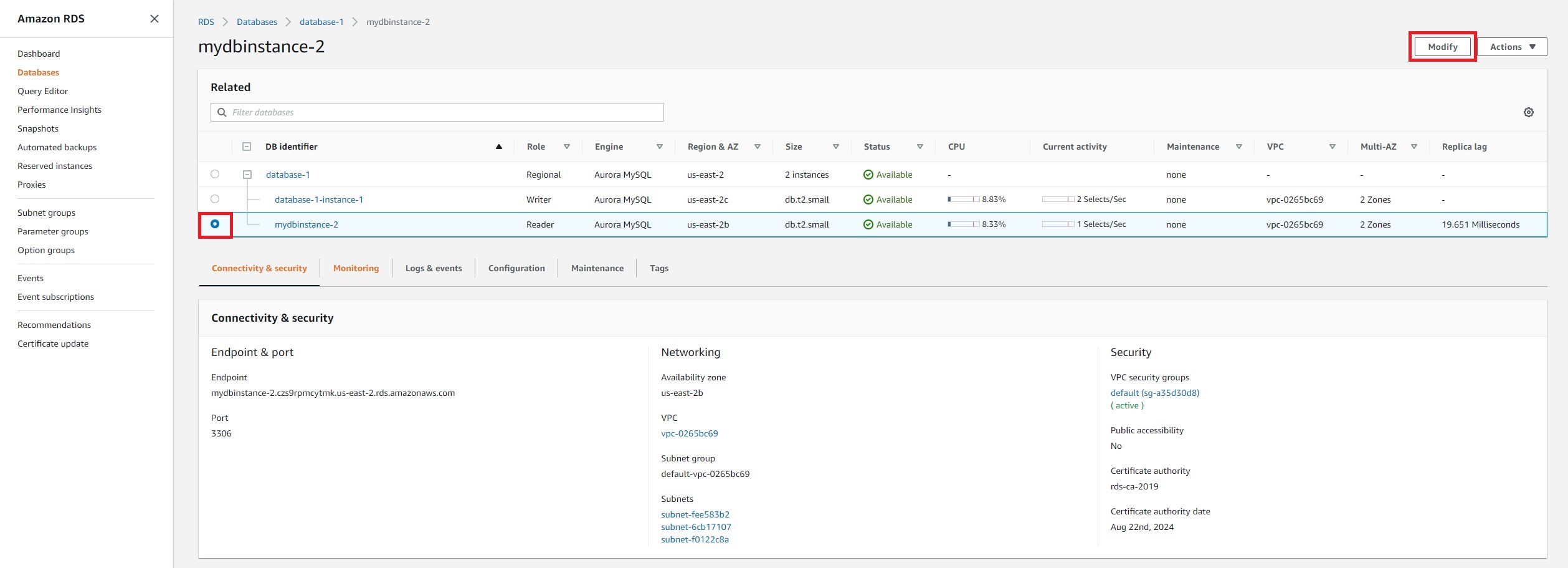Viewport: 1568px width, 568px height.
Task: Open Events in sidebar
Action: [x=31, y=278]
